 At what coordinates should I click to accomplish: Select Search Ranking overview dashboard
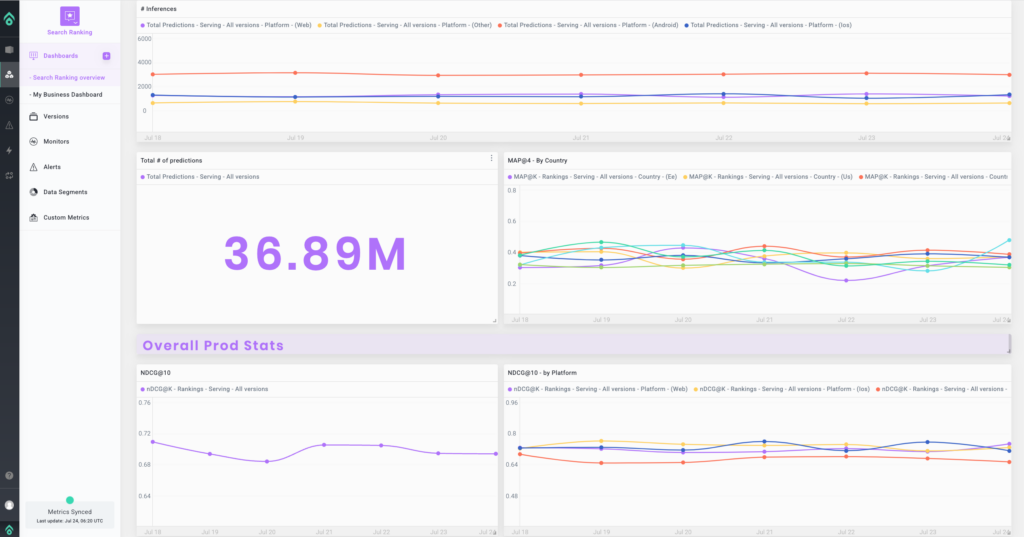tap(69, 78)
